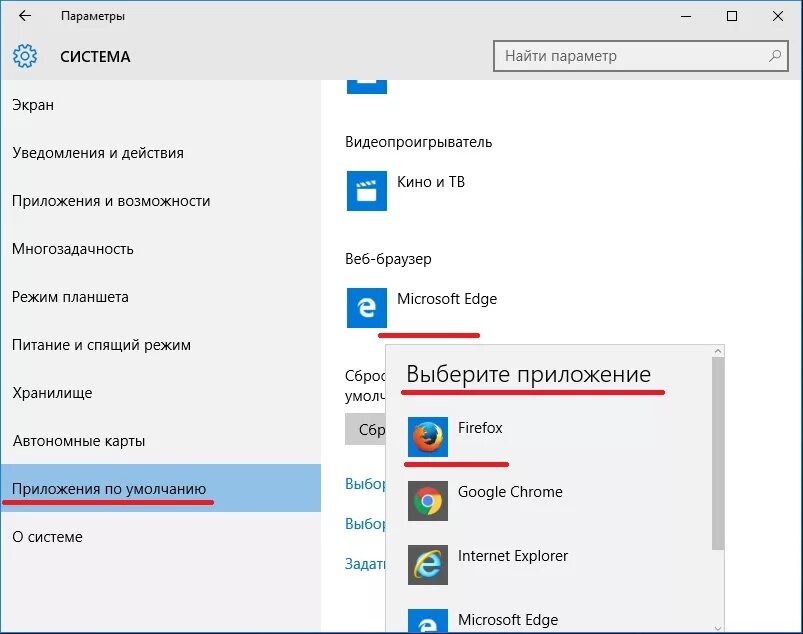Minimize the Параметры window
Screen dimensions: 803x634
click(x=686, y=16)
